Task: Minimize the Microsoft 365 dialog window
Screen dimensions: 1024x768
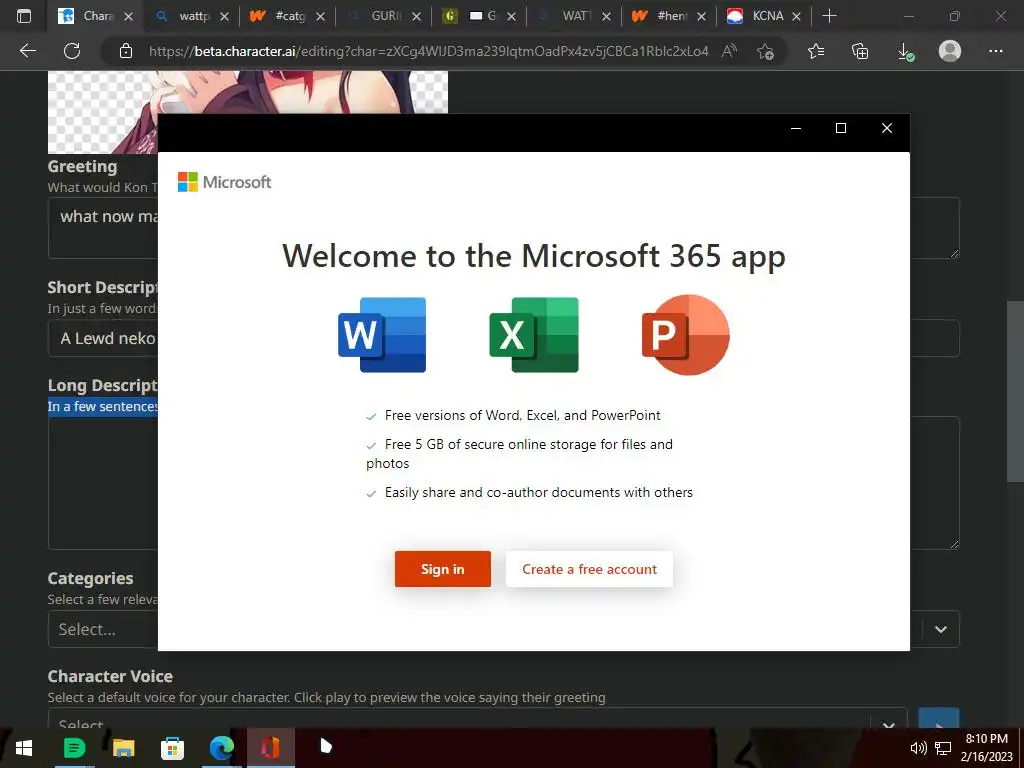Action: pos(796,129)
